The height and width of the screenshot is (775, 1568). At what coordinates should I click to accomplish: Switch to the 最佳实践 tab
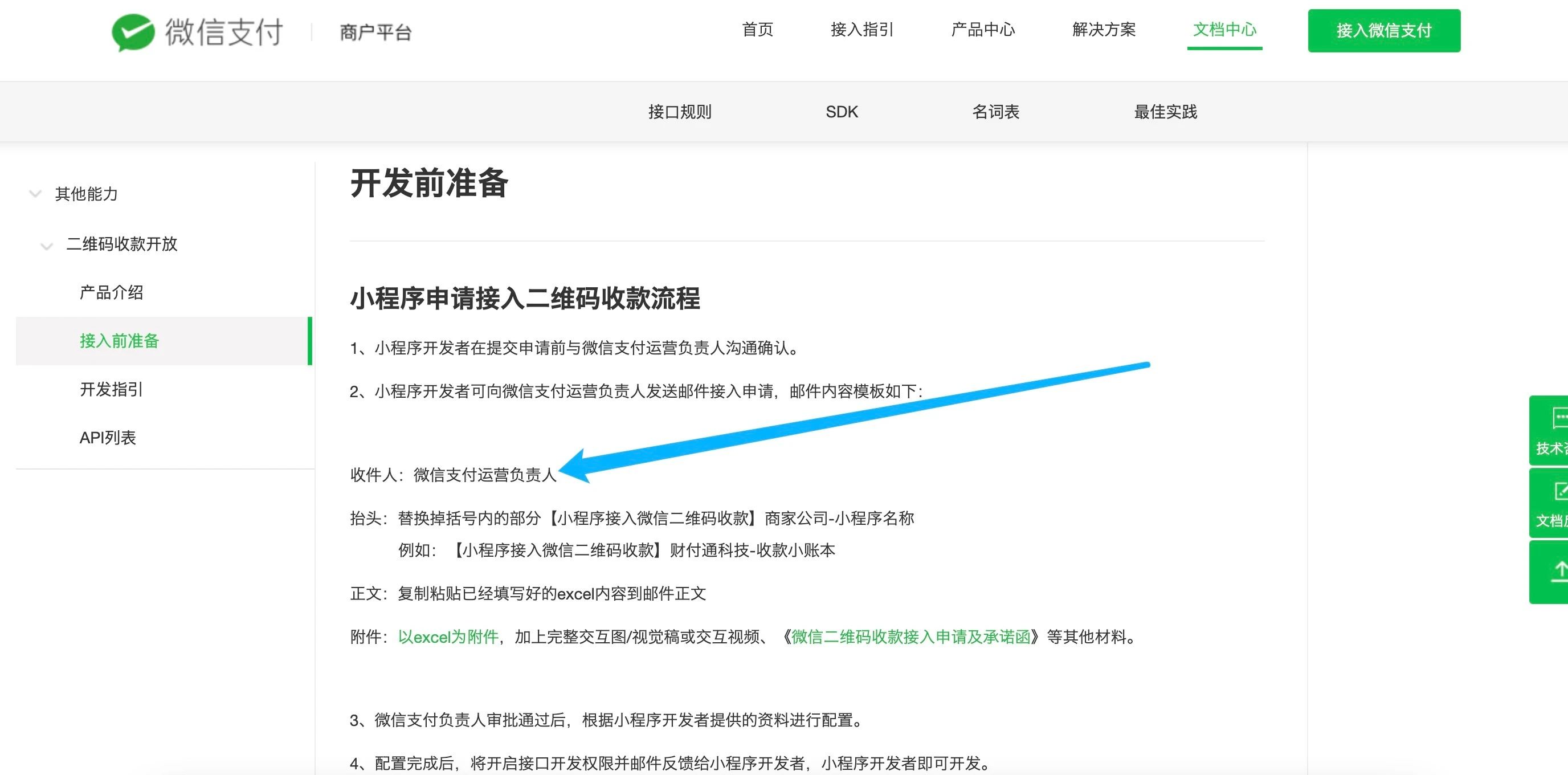[x=1165, y=112]
